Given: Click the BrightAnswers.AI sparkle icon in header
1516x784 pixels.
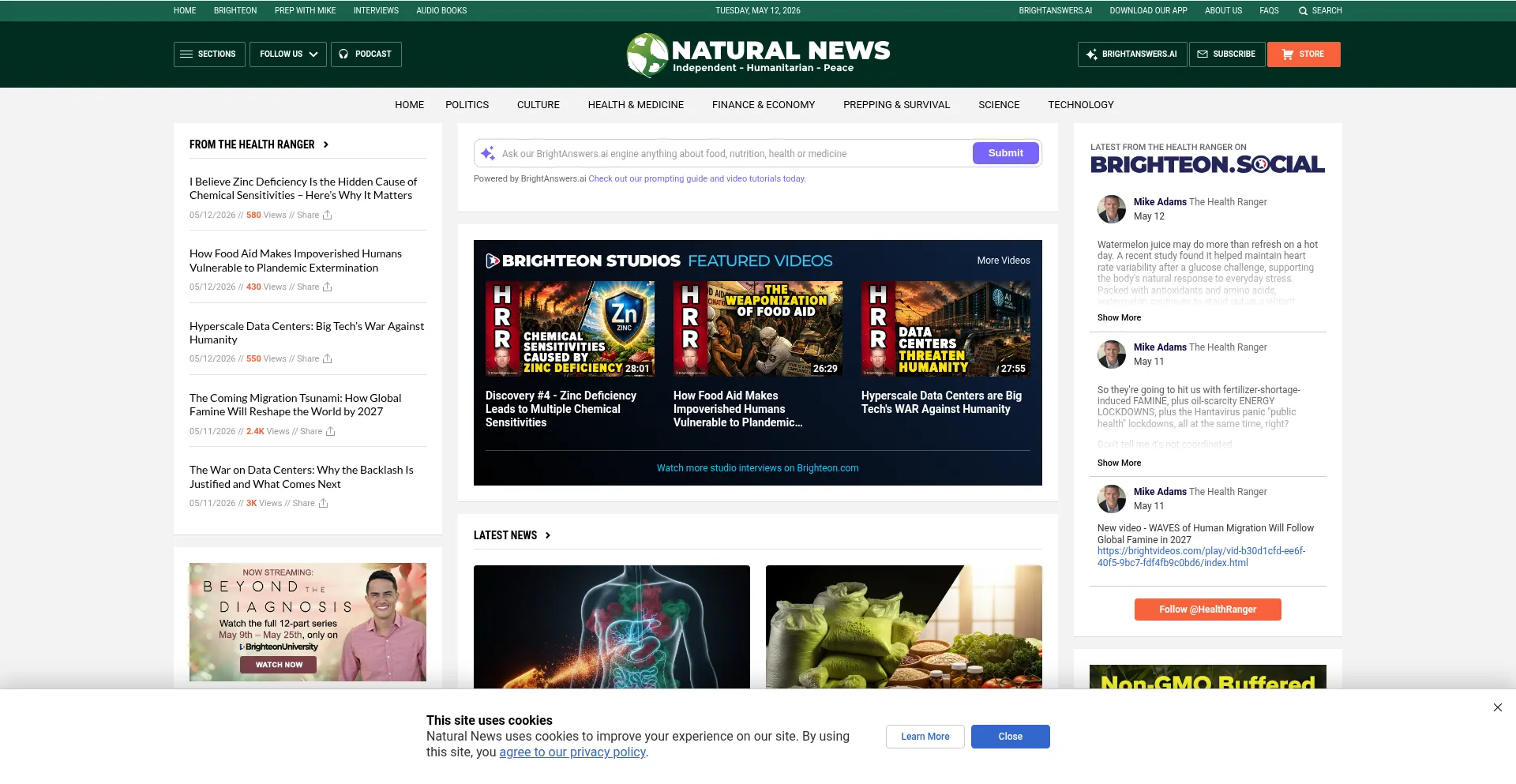Looking at the screenshot, I should point(1092,54).
